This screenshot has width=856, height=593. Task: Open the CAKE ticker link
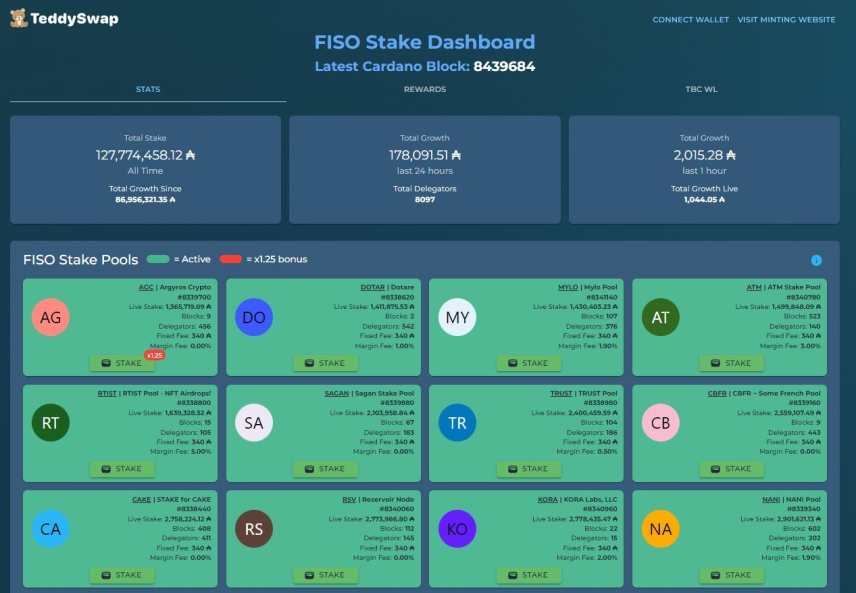pos(141,500)
